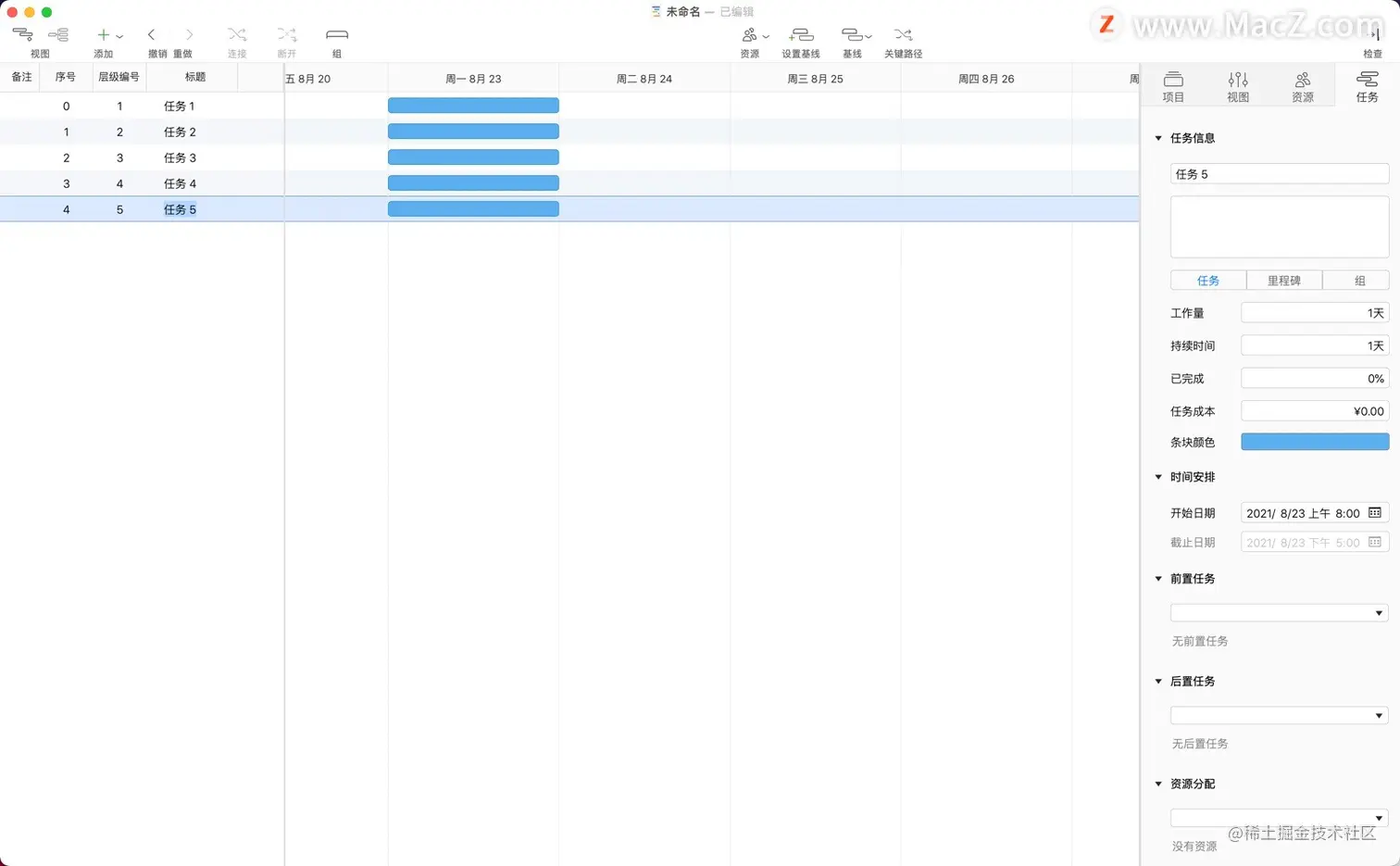Select the 任务 1 row title

pos(180,107)
